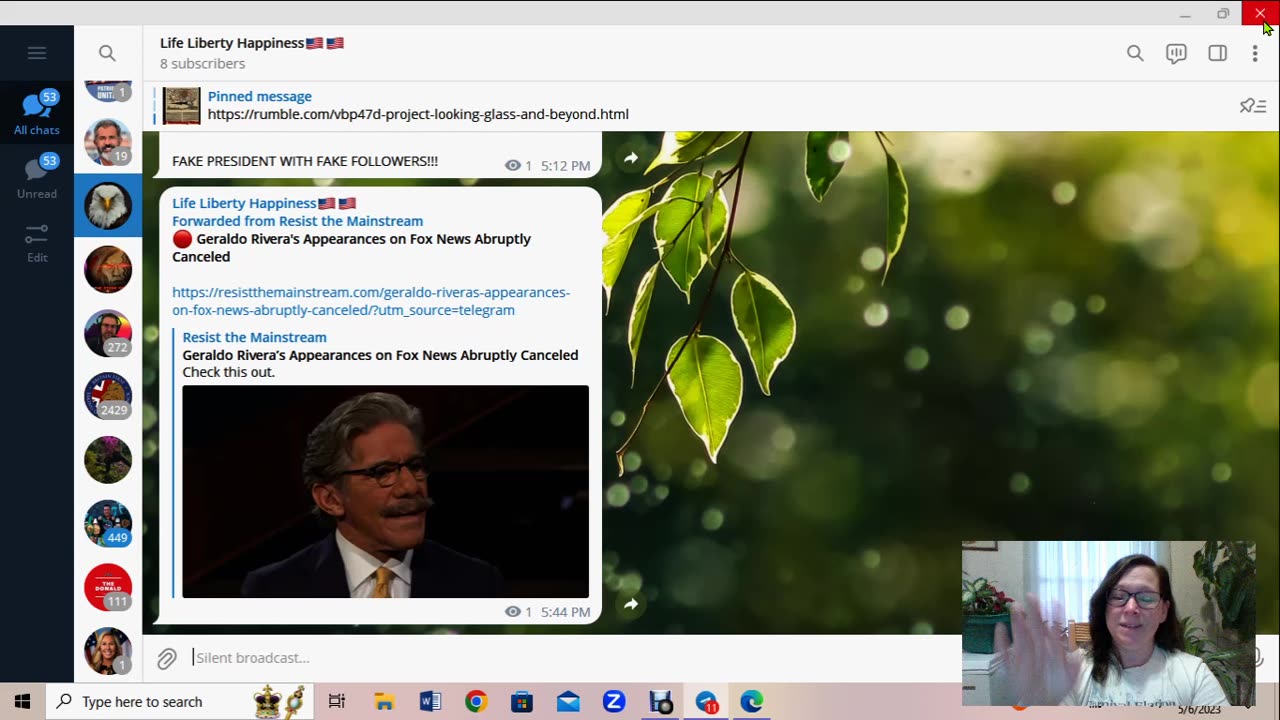1280x720 pixels.
Task: Toggle the right info side panel
Action: pyautogui.click(x=1217, y=53)
